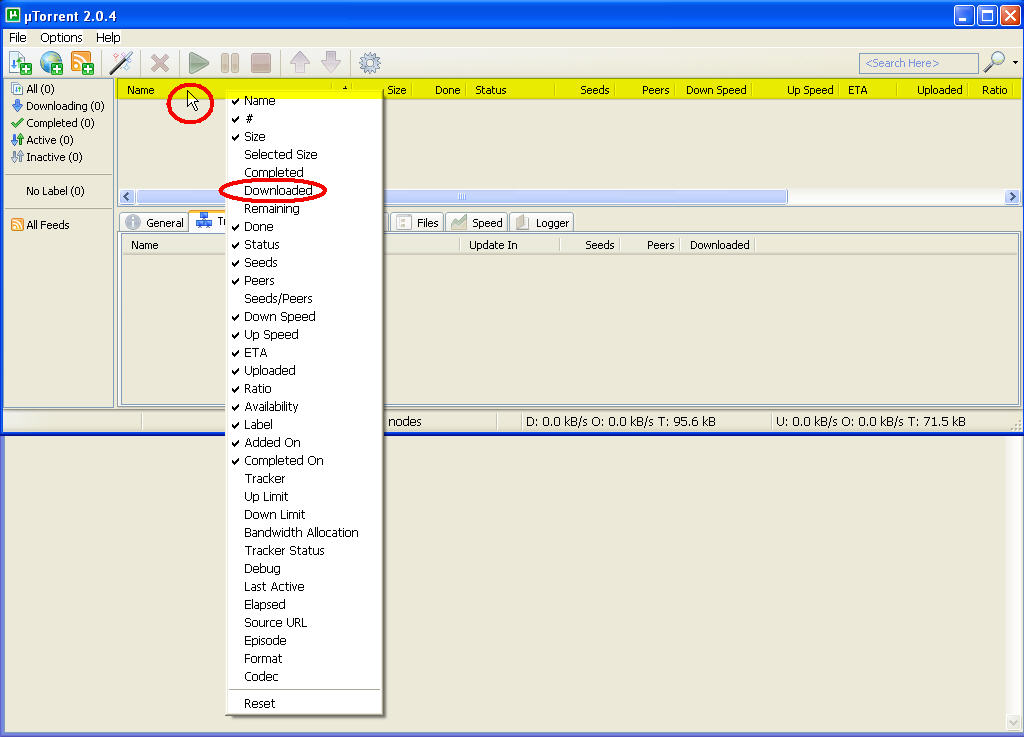1024x737 pixels.
Task: Open the Options menu
Action: (61, 38)
